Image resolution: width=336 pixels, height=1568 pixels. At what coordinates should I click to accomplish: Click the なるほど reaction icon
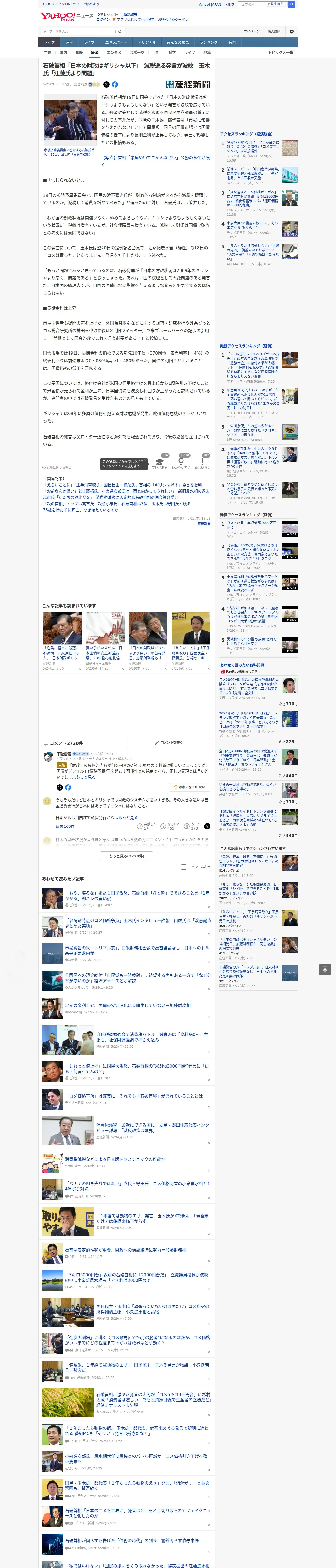(x=164, y=826)
